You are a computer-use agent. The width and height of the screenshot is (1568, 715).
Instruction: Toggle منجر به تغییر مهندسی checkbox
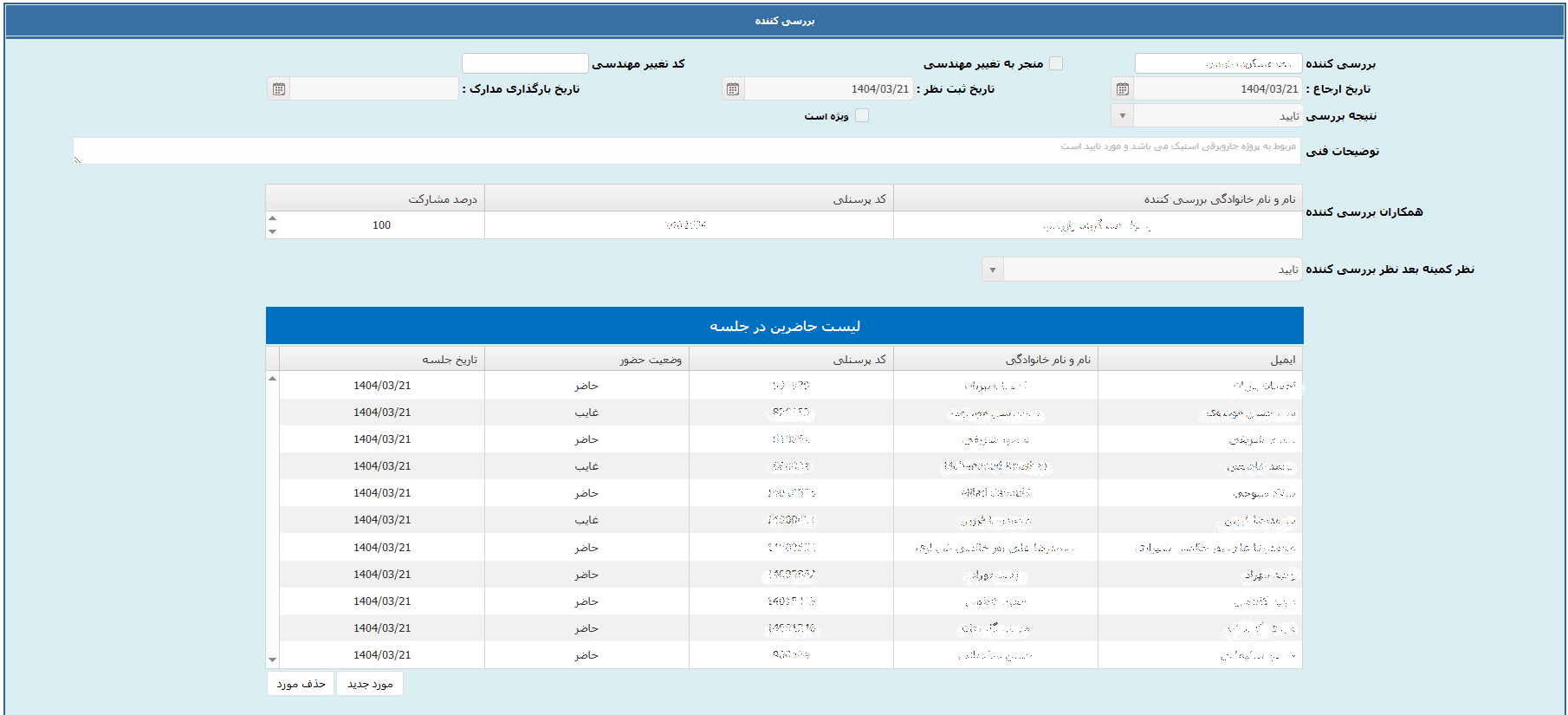(x=1055, y=63)
